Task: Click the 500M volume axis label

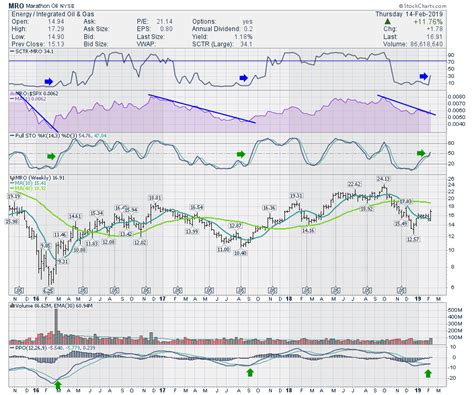Action: coord(454,310)
